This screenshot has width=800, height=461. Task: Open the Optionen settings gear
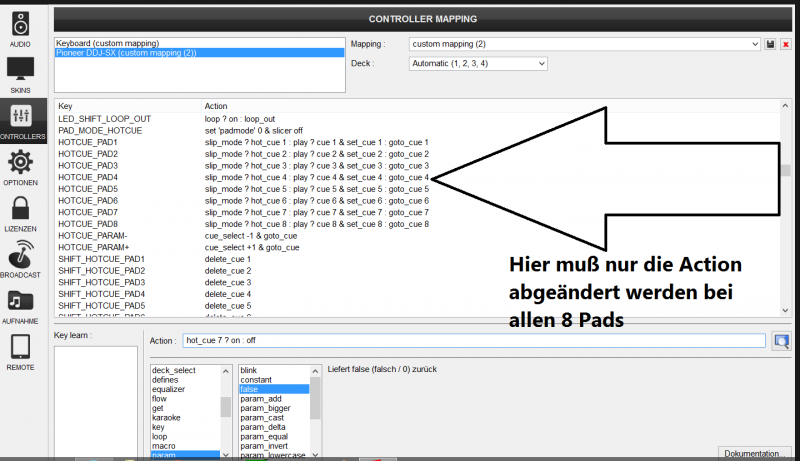(20, 167)
